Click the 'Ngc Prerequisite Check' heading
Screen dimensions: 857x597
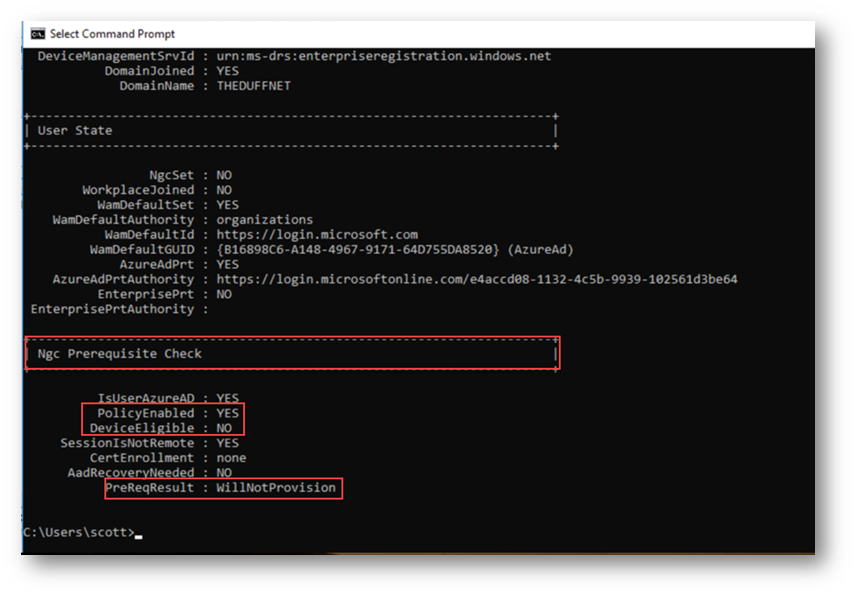pyautogui.click(x=120, y=354)
